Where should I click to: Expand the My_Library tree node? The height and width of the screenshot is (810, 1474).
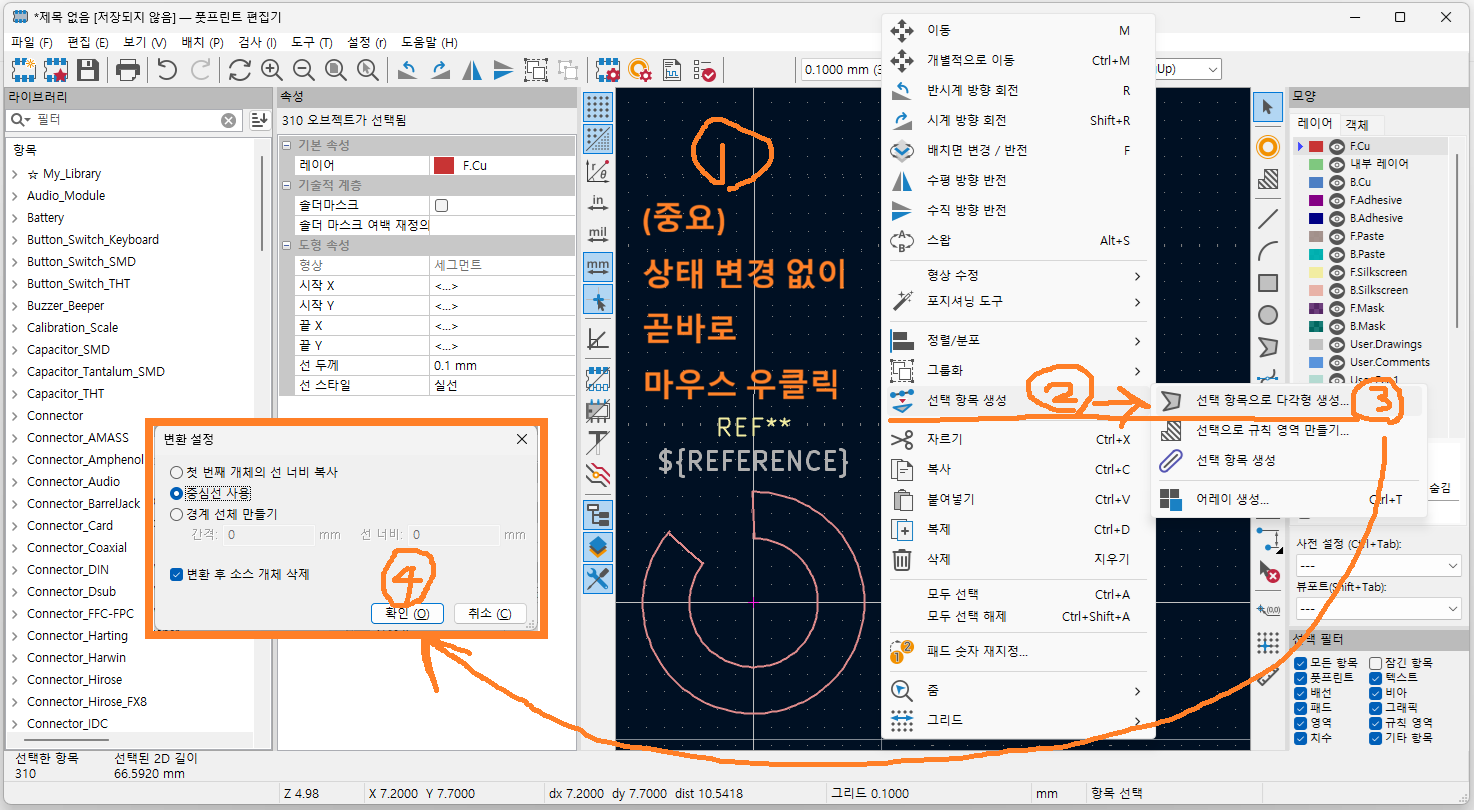pyautogui.click(x=15, y=174)
